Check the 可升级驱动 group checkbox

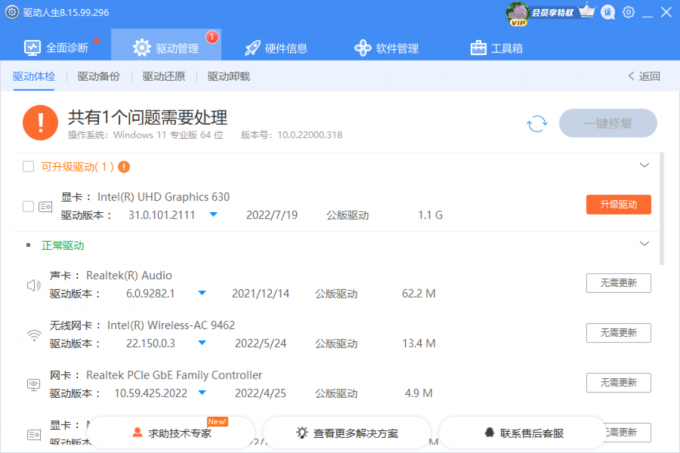[x=28, y=166]
